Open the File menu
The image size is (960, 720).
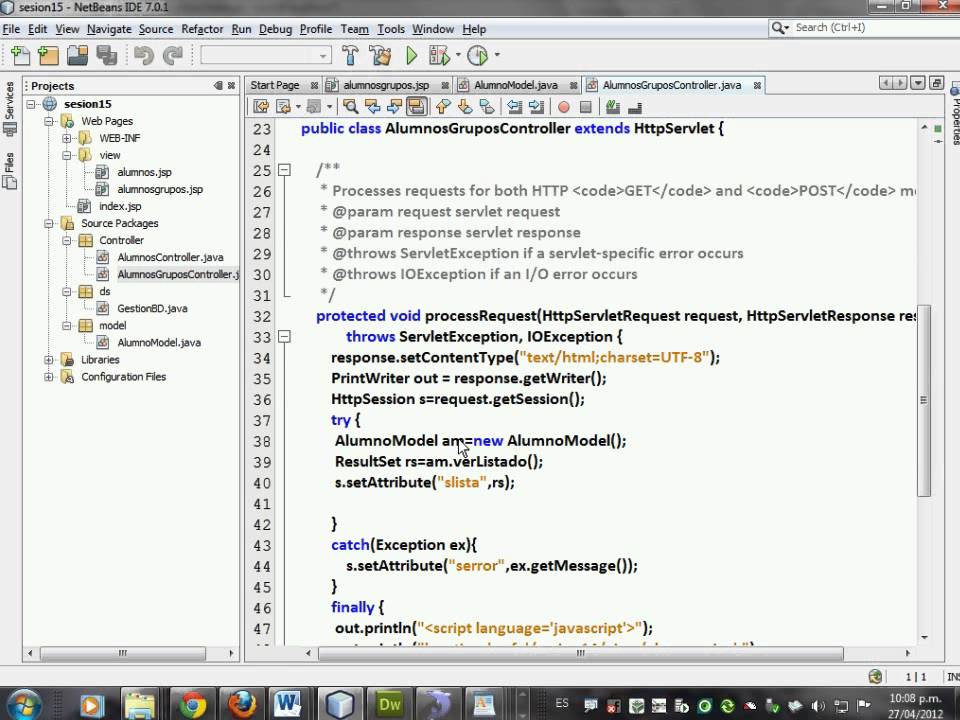[x=11, y=29]
